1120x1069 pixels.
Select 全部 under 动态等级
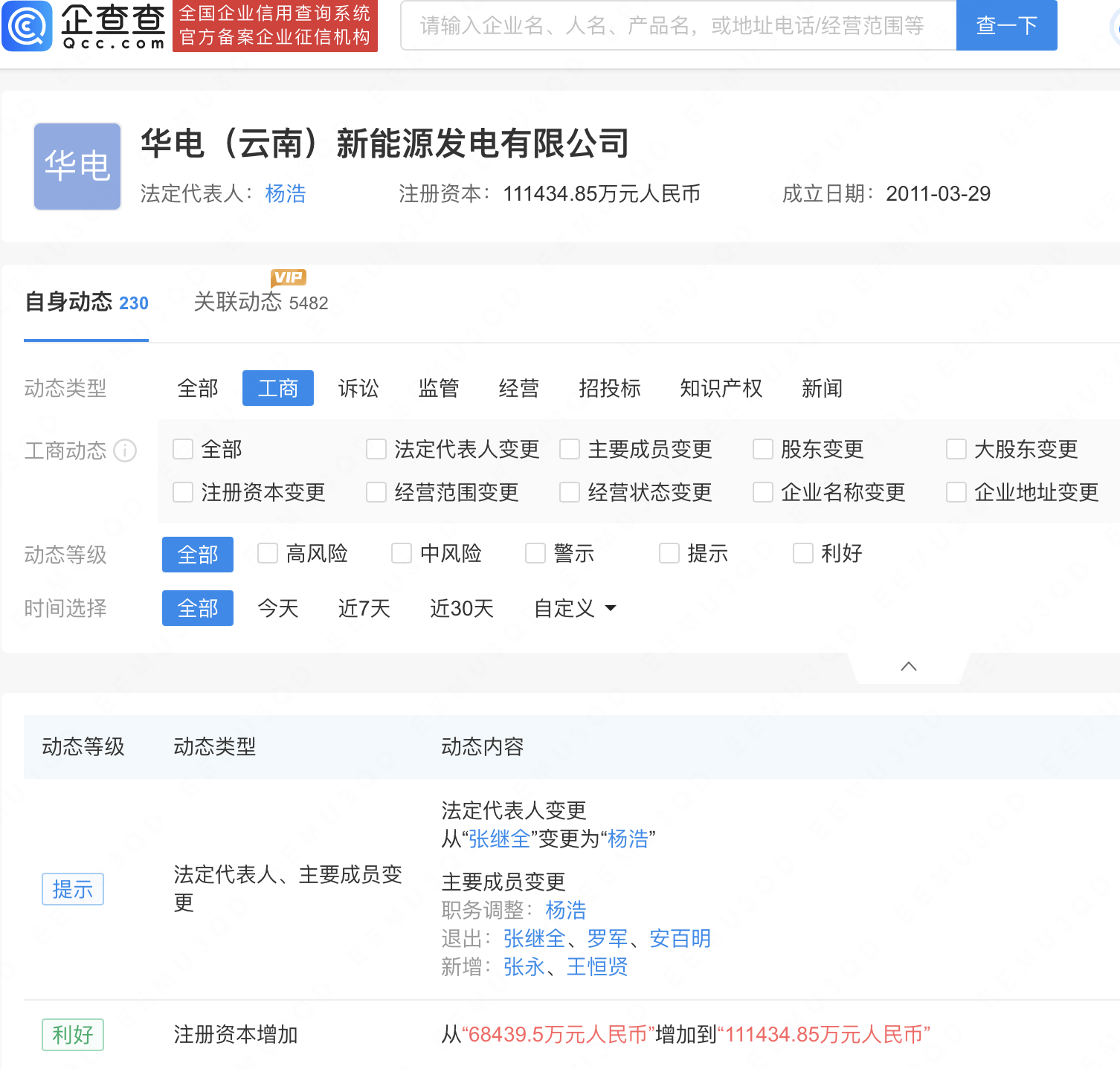(198, 555)
